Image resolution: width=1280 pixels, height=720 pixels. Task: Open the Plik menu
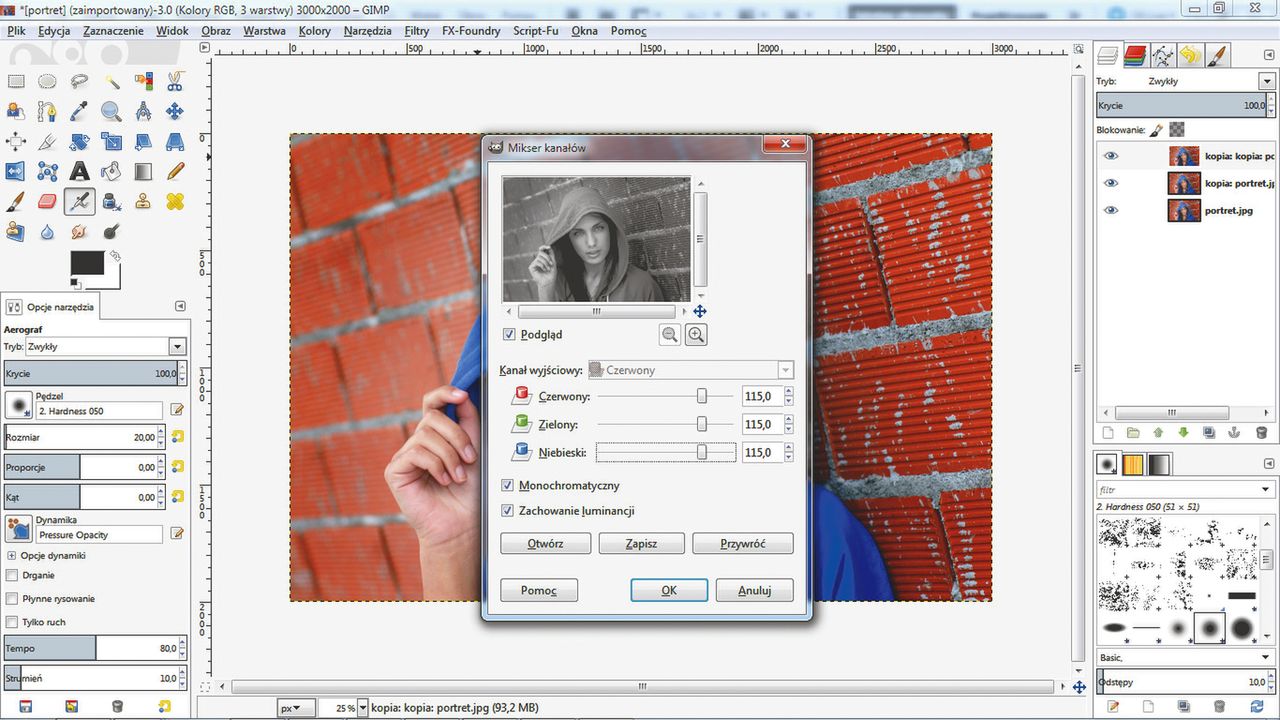pyautogui.click(x=16, y=31)
